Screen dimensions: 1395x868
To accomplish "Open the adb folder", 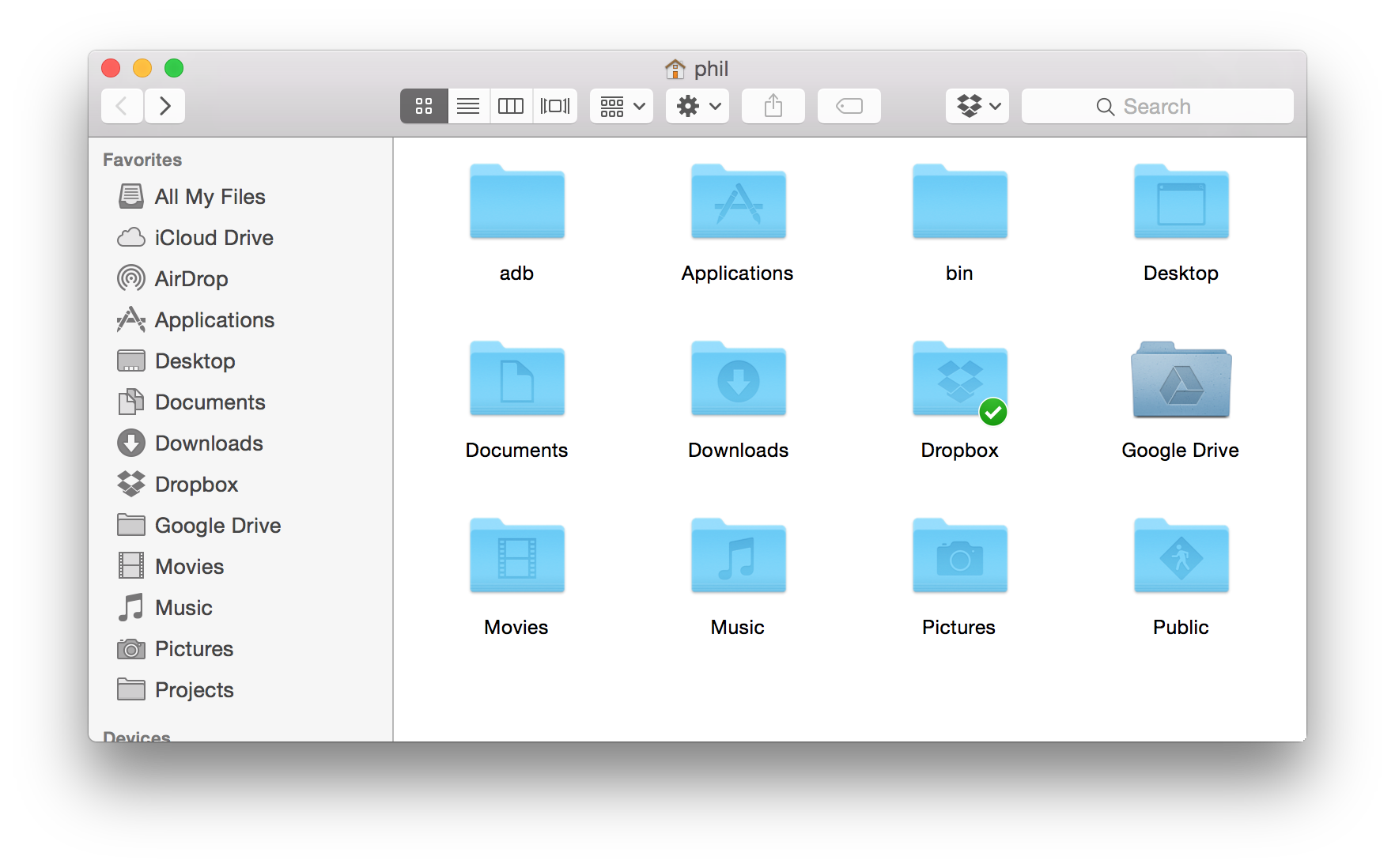I will tap(516, 202).
